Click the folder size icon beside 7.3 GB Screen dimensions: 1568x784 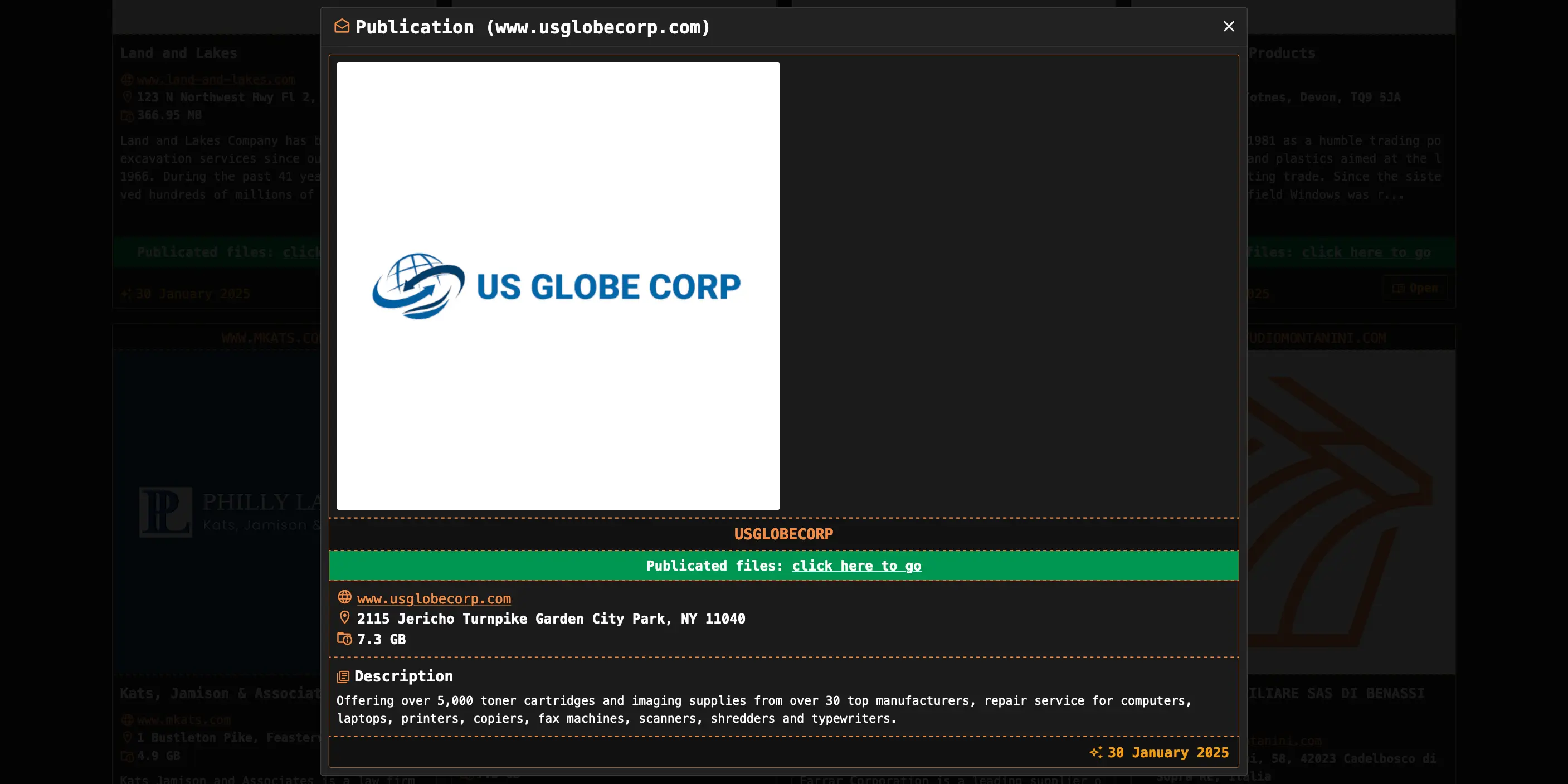pos(344,639)
